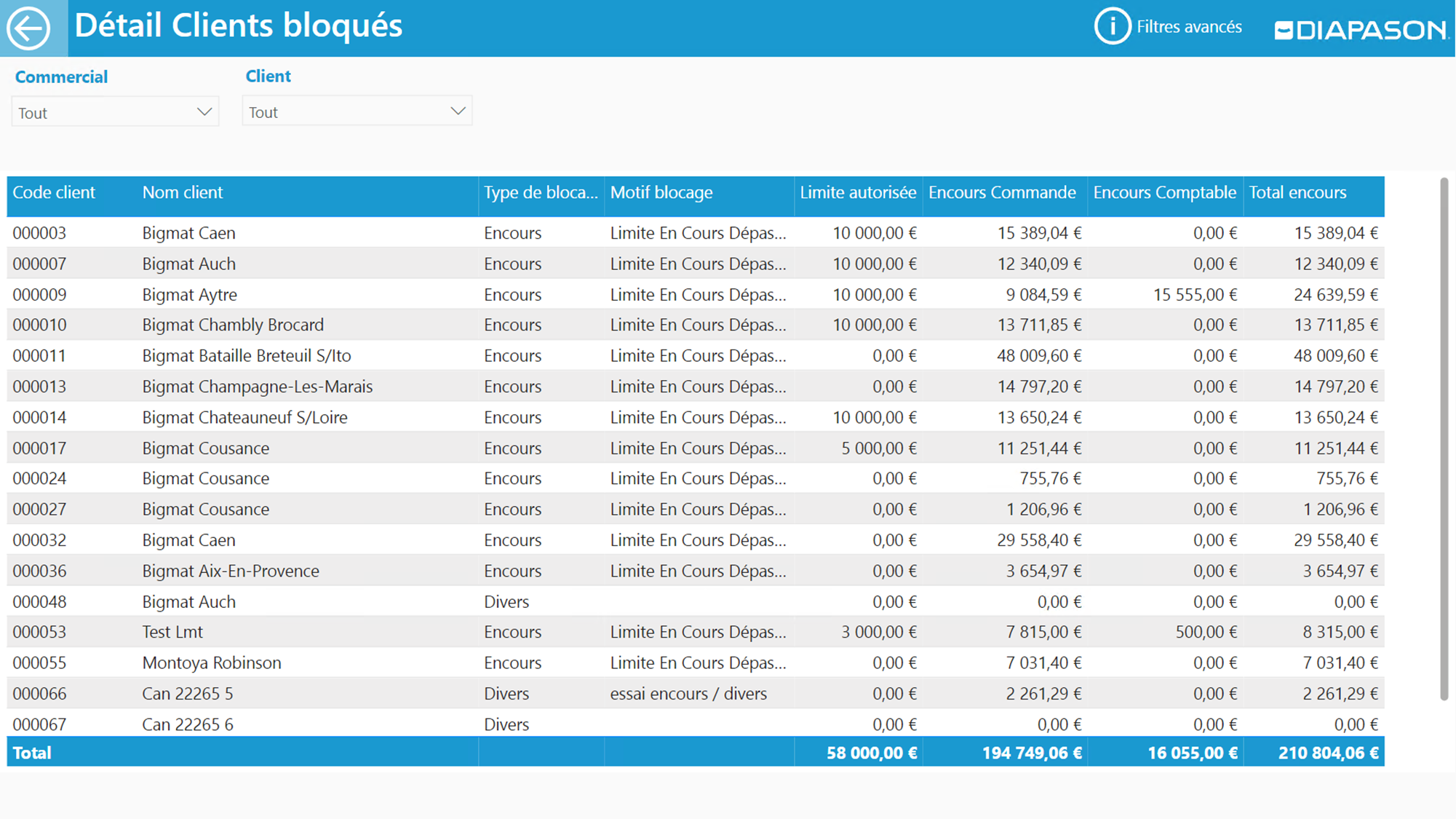The width and height of the screenshot is (1456, 819).
Task: Click the Type de bloca... column header
Action: tap(540, 193)
